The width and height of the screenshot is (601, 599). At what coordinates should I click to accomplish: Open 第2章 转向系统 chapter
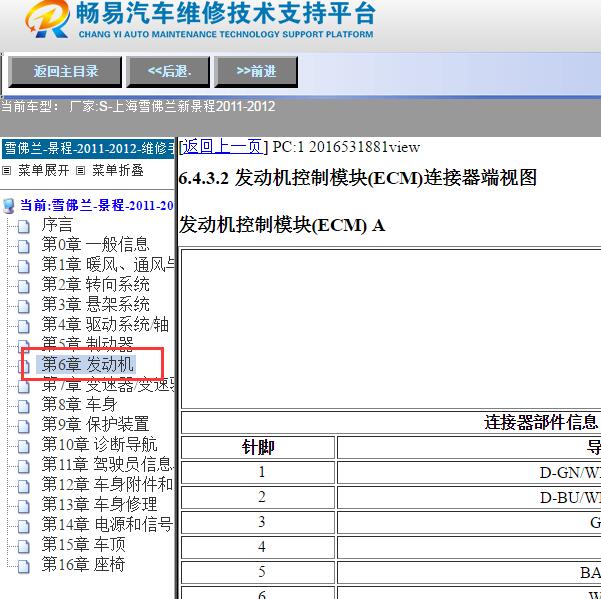pos(95,285)
